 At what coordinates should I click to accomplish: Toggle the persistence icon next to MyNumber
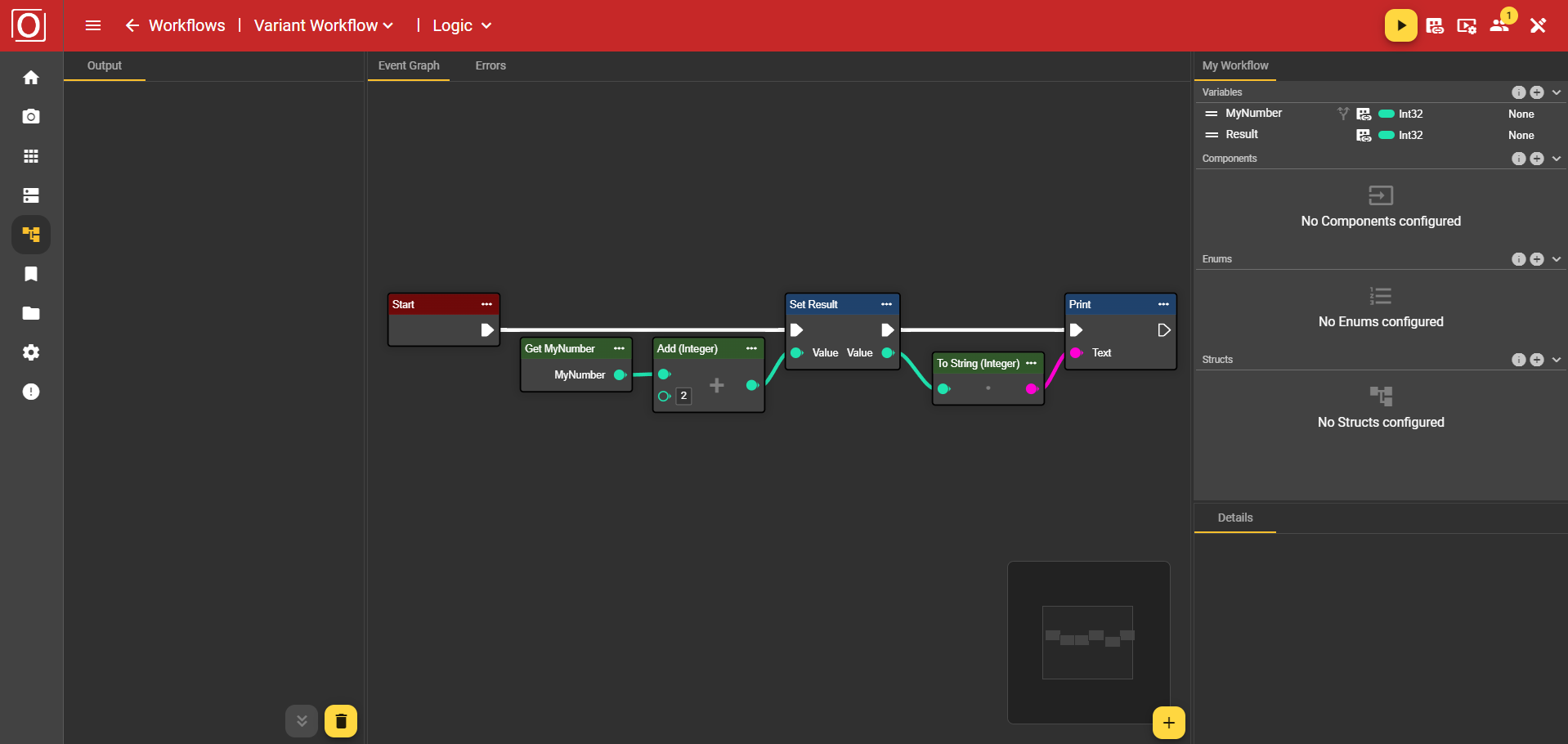[x=1364, y=114]
